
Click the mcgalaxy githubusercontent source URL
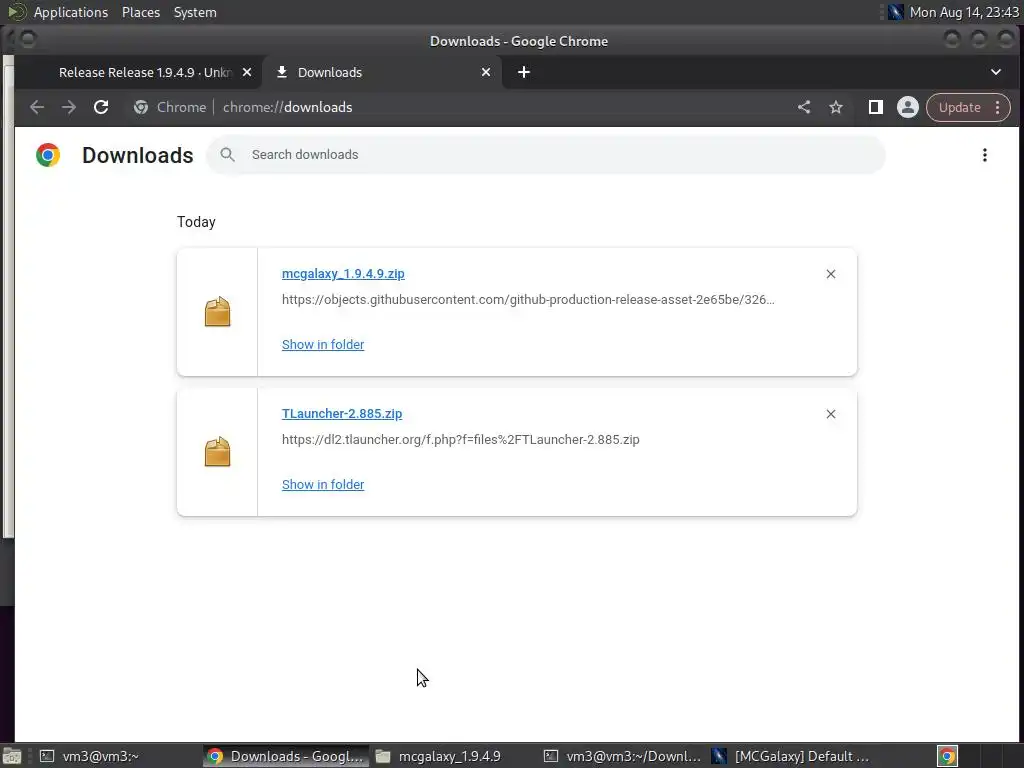[x=528, y=300]
